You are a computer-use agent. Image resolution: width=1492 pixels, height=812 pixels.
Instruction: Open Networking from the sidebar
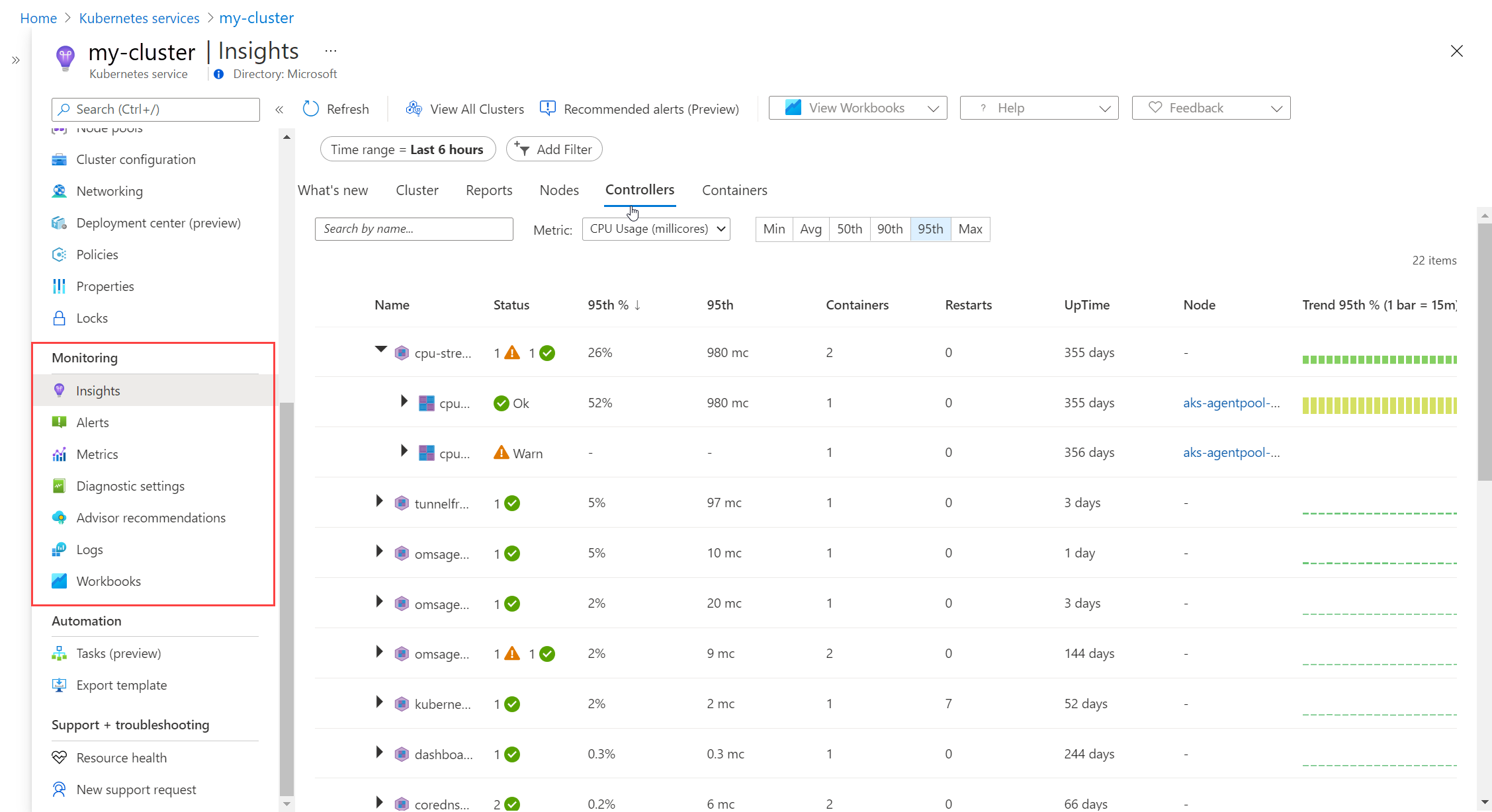109,191
